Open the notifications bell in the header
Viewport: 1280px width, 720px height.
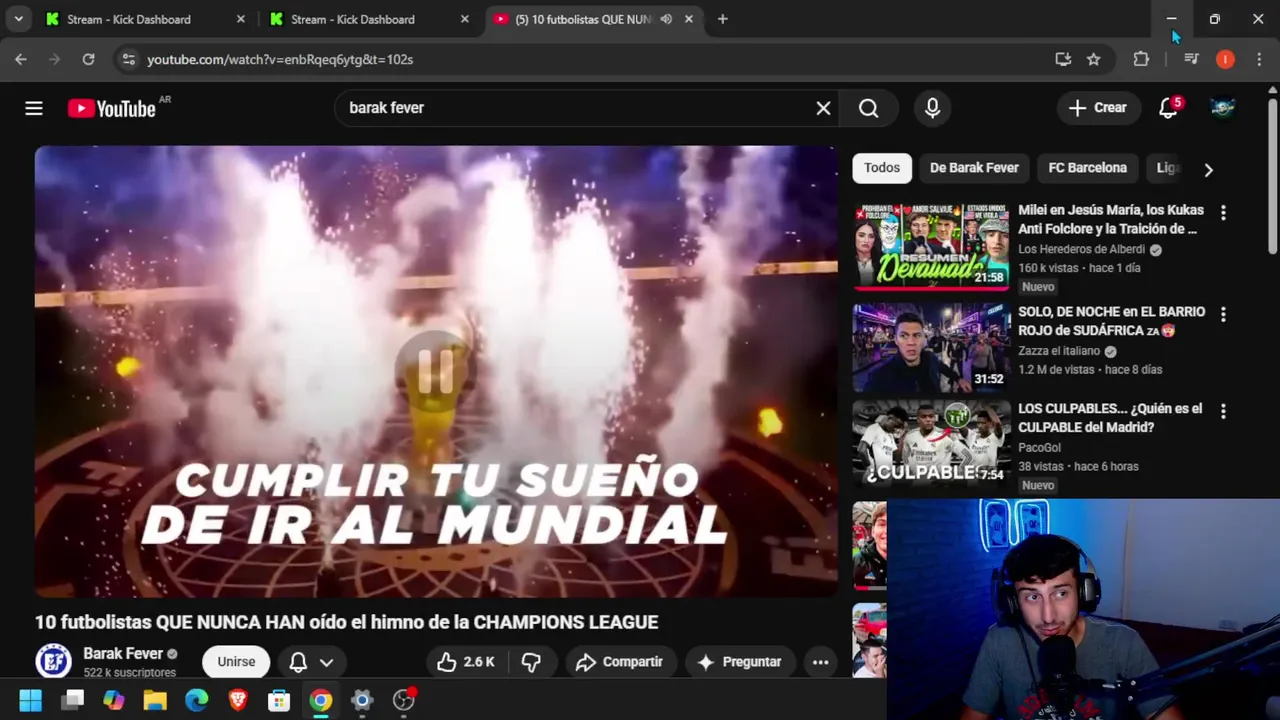[1168, 108]
